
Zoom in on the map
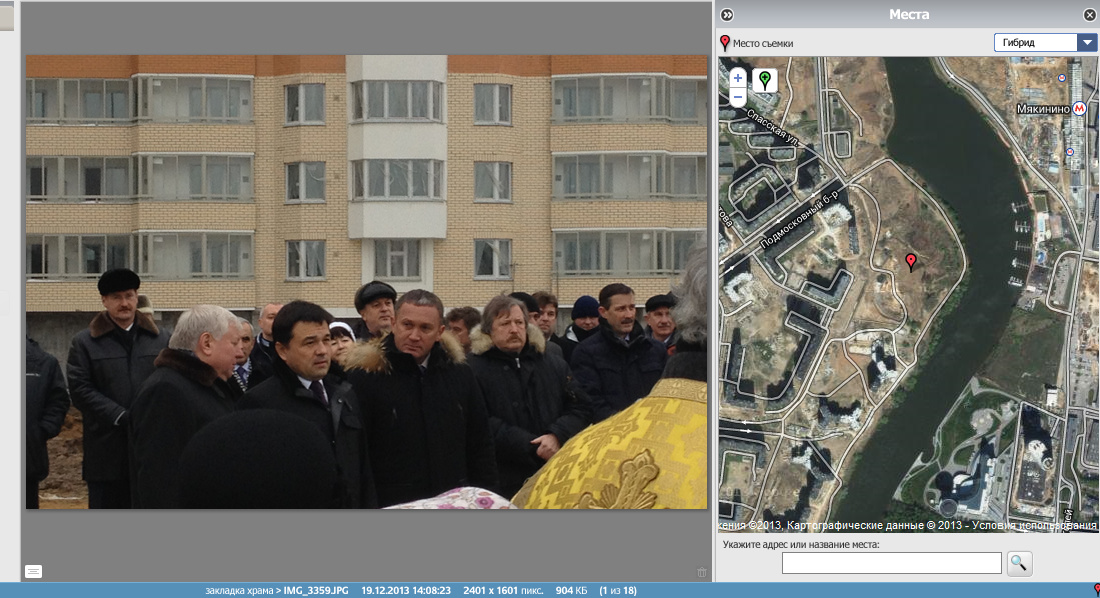point(738,77)
